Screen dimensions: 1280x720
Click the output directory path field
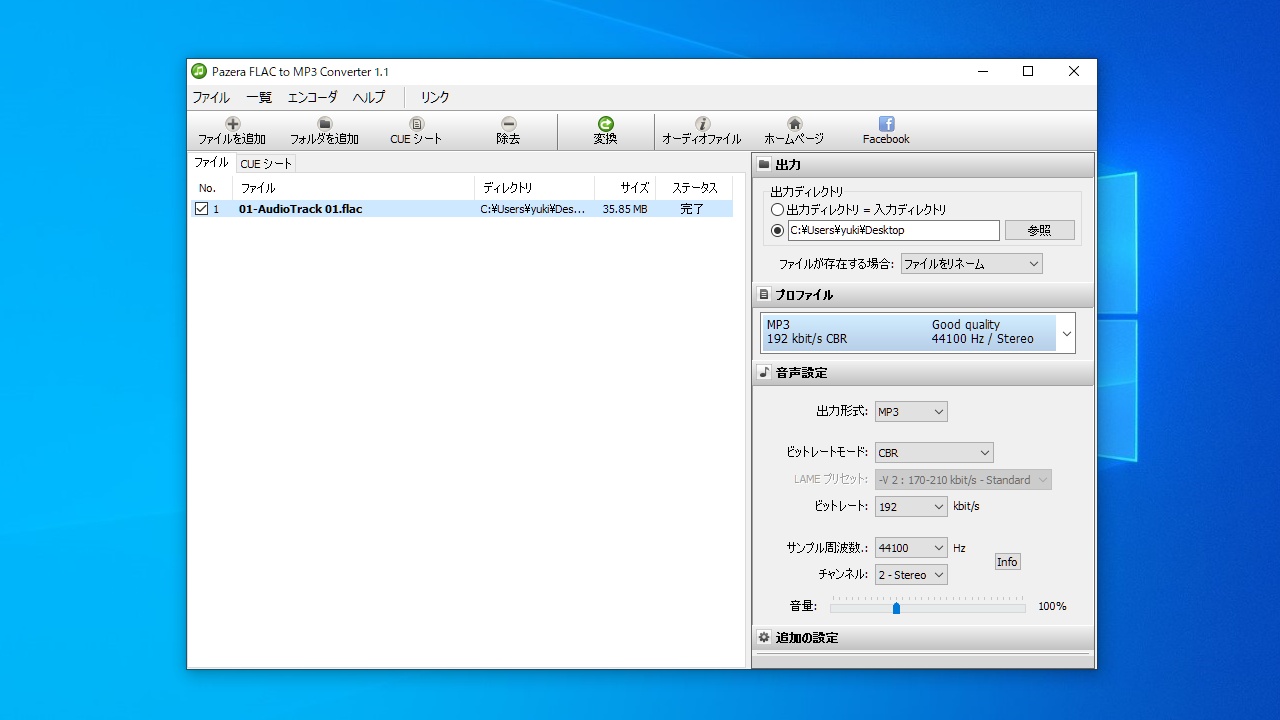coord(893,230)
